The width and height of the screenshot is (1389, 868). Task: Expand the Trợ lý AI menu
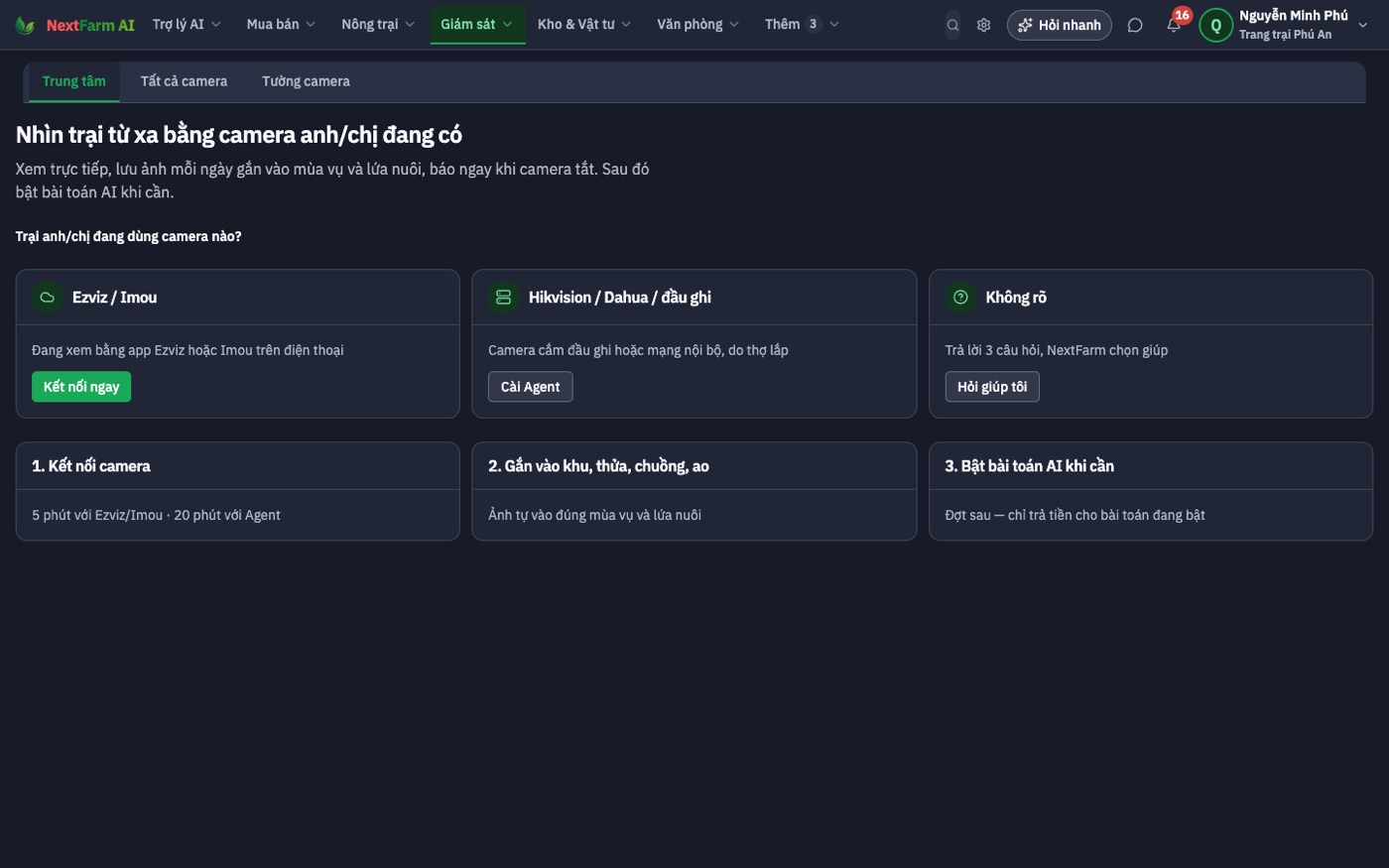(187, 24)
